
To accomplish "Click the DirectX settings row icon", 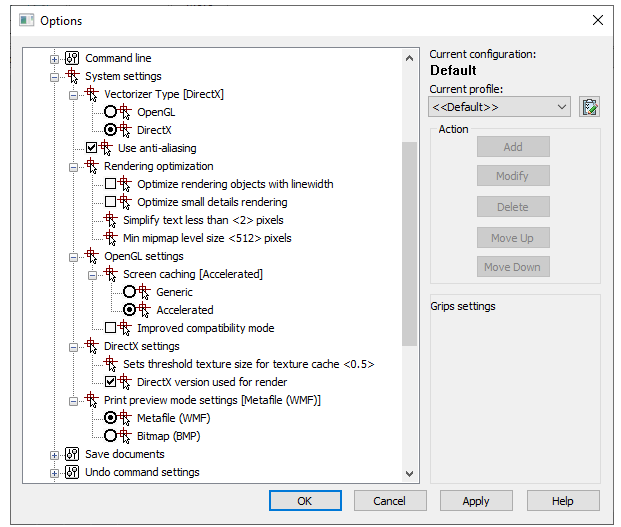I will pyautogui.click(x=91, y=346).
